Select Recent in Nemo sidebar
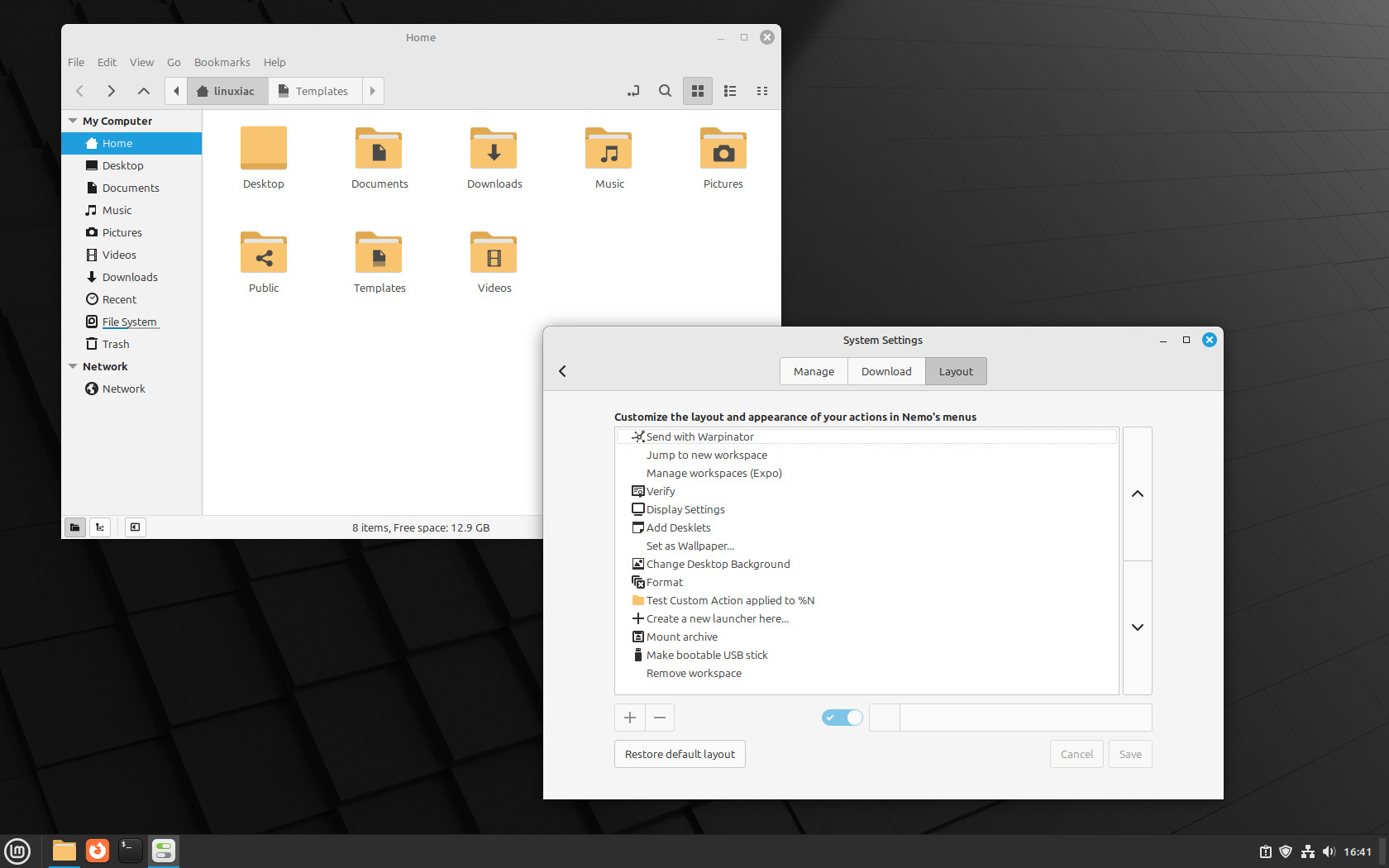The height and width of the screenshot is (868, 1389). point(131,299)
